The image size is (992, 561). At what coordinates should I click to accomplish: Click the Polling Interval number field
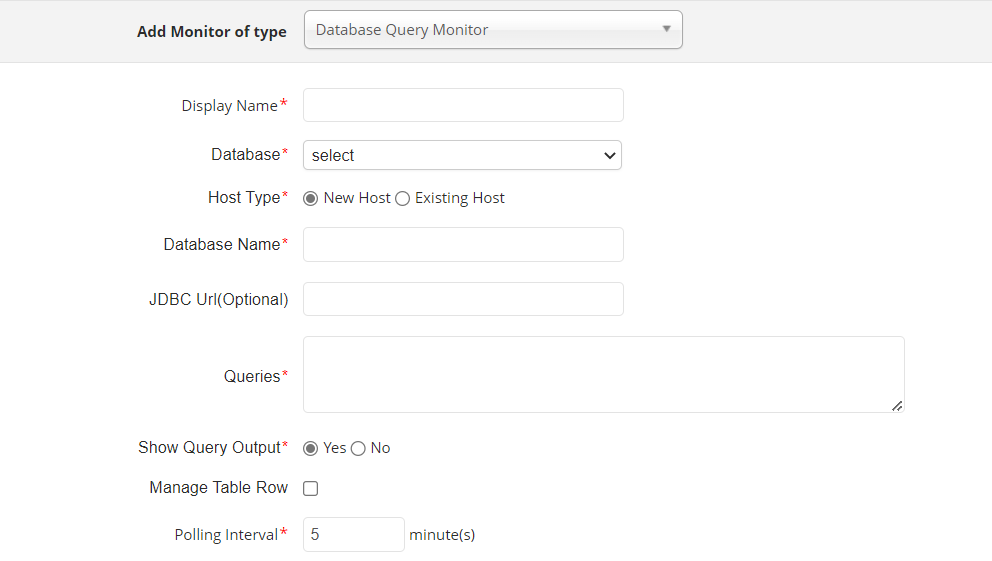[x=353, y=534]
